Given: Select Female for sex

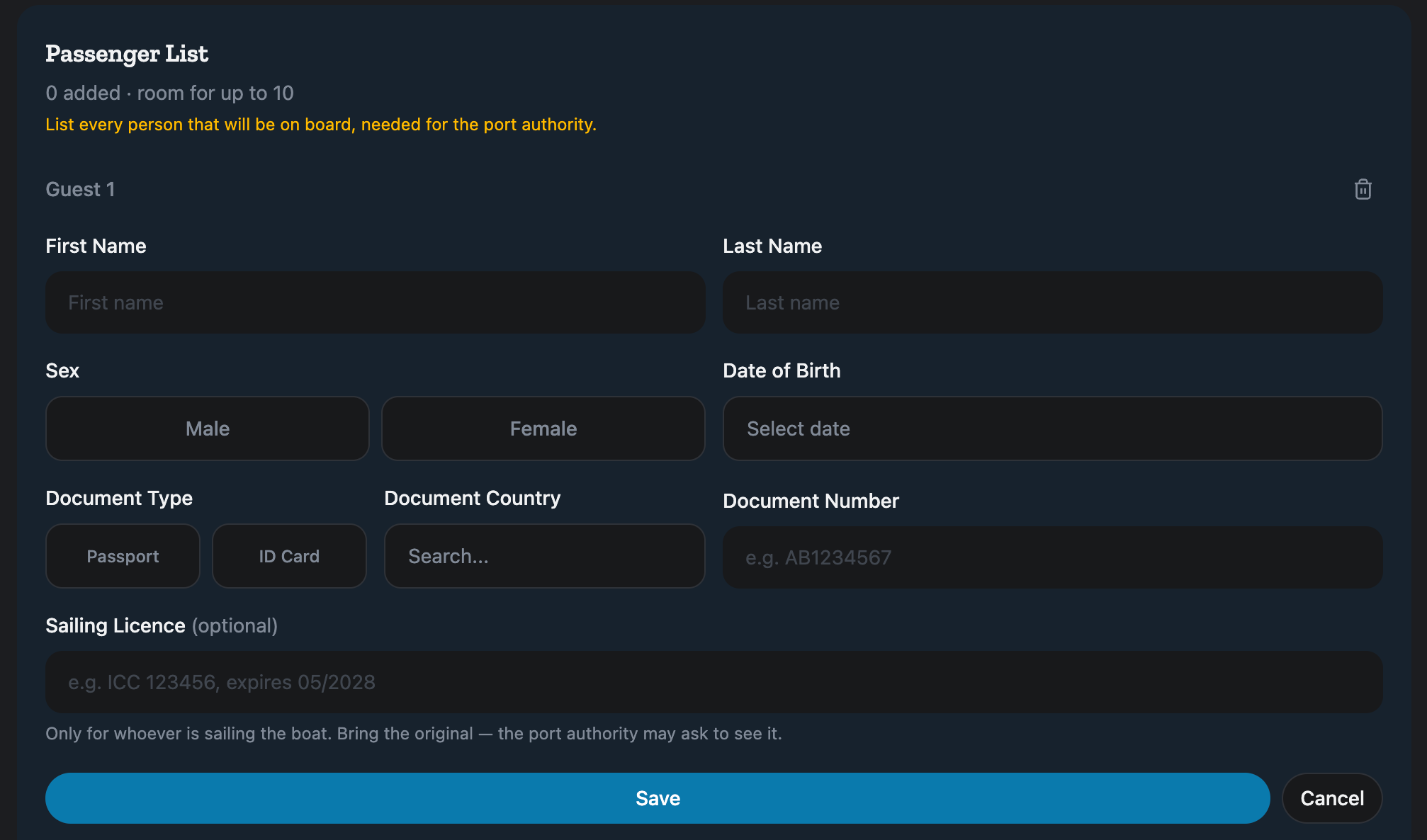Looking at the screenshot, I should pyautogui.click(x=544, y=429).
